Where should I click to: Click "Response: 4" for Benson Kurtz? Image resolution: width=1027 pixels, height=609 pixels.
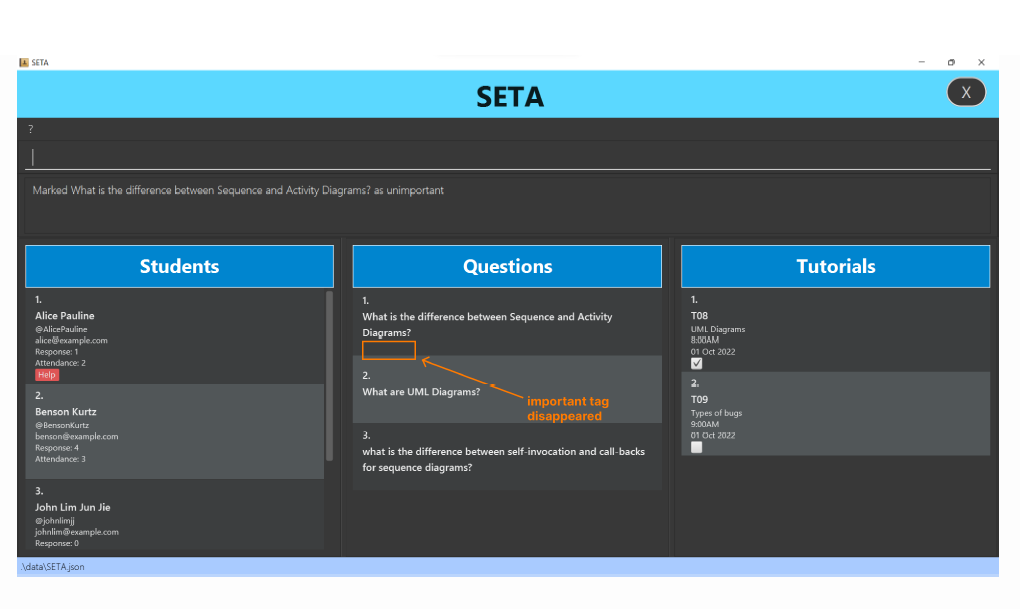point(57,448)
